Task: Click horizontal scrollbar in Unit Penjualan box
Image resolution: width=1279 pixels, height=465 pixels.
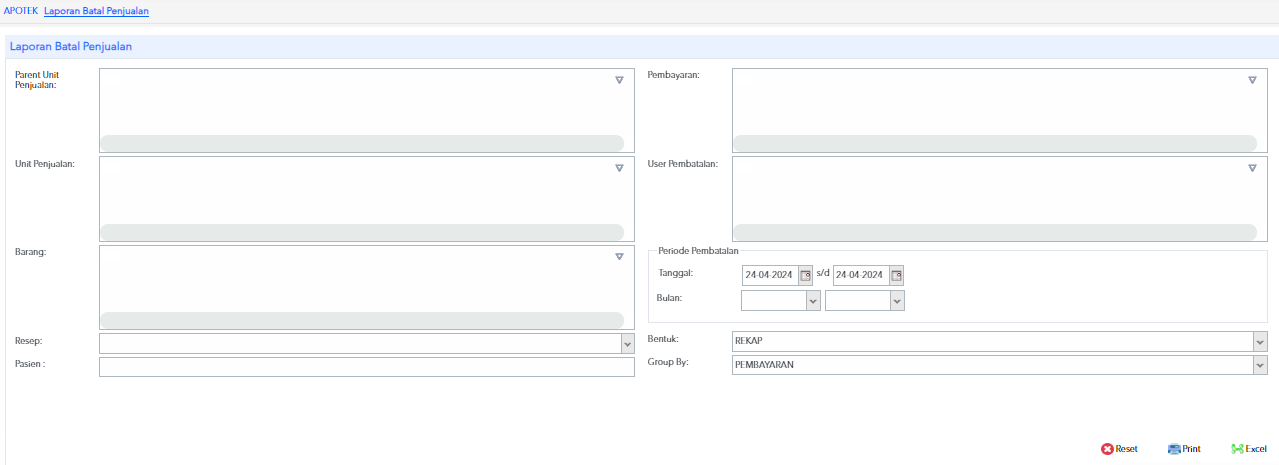Action: tap(361, 232)
